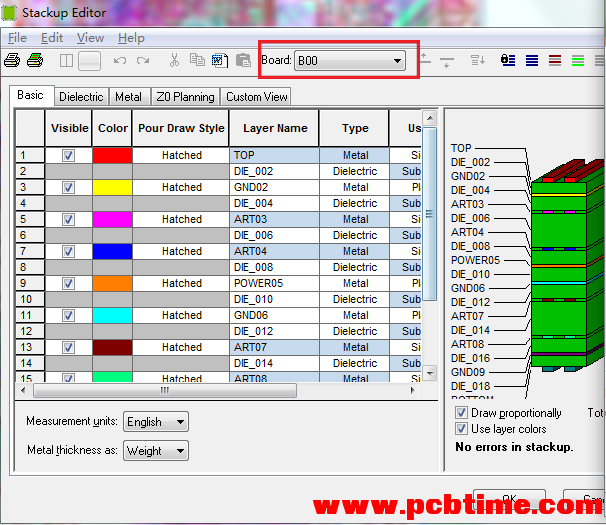Toggle visibility of GND06 layer
Screen dimensions: 606x525
[x=68, y=315]
